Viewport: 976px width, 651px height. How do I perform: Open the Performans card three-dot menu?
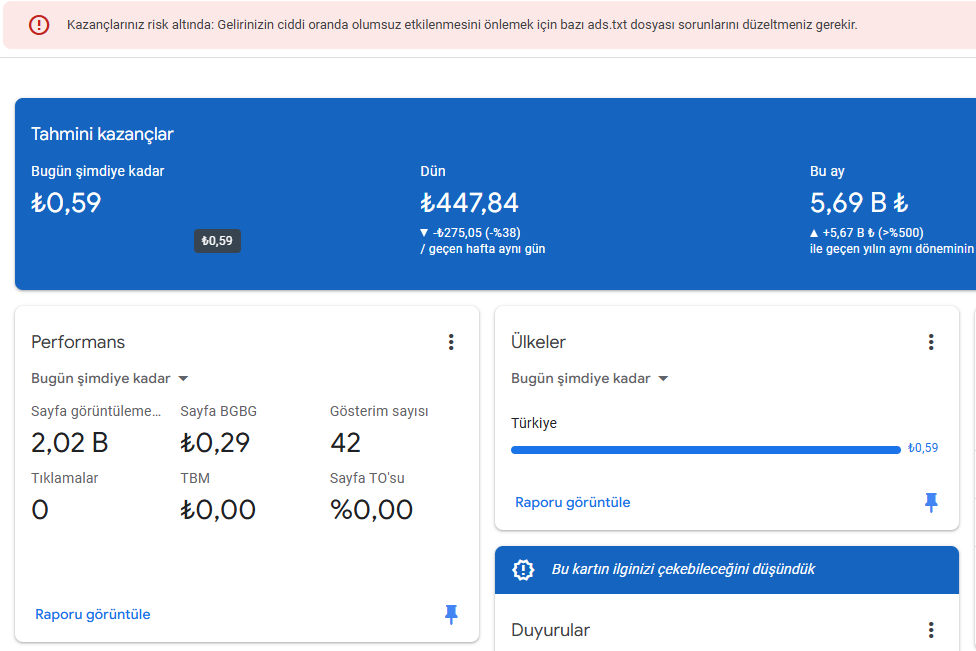point(451,342)
